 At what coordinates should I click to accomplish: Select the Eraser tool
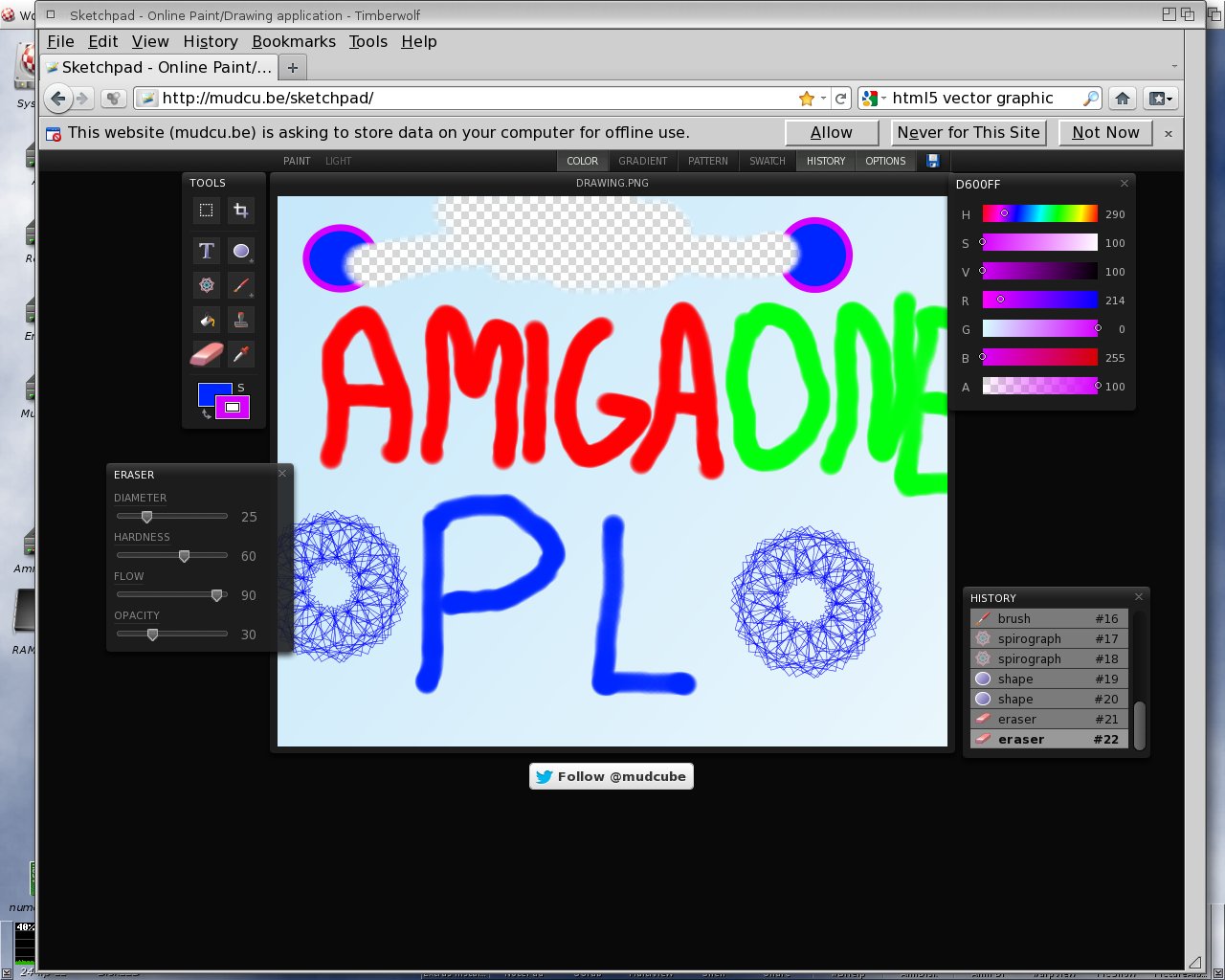206,354
